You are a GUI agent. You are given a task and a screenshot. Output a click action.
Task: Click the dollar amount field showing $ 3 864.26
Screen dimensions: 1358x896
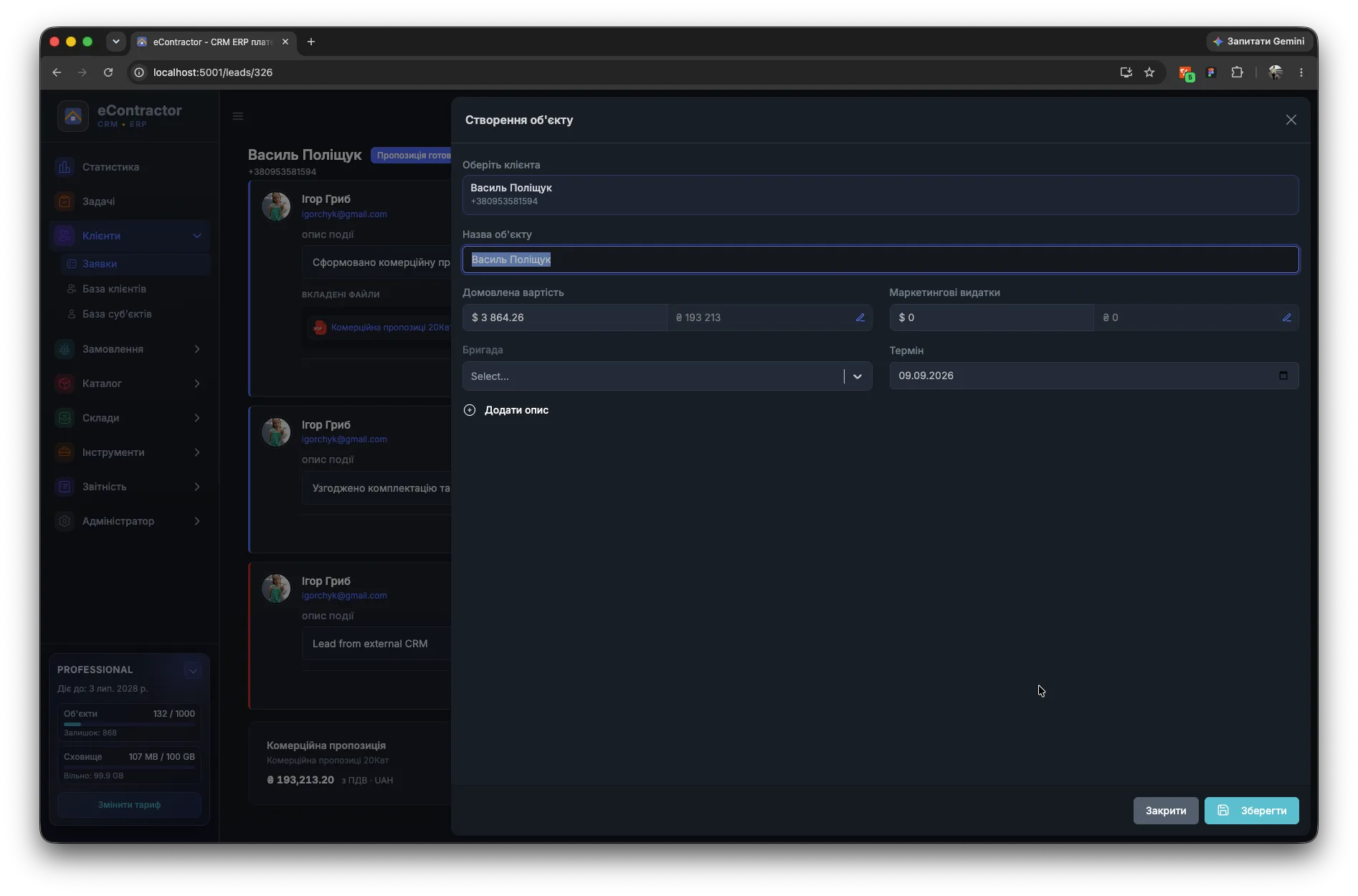(564, 318)
